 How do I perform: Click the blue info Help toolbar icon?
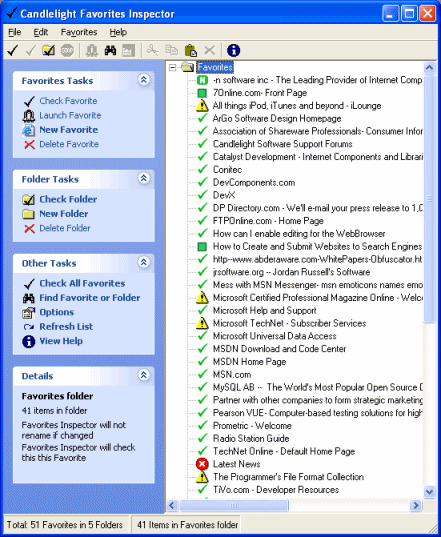click(234, 51)
